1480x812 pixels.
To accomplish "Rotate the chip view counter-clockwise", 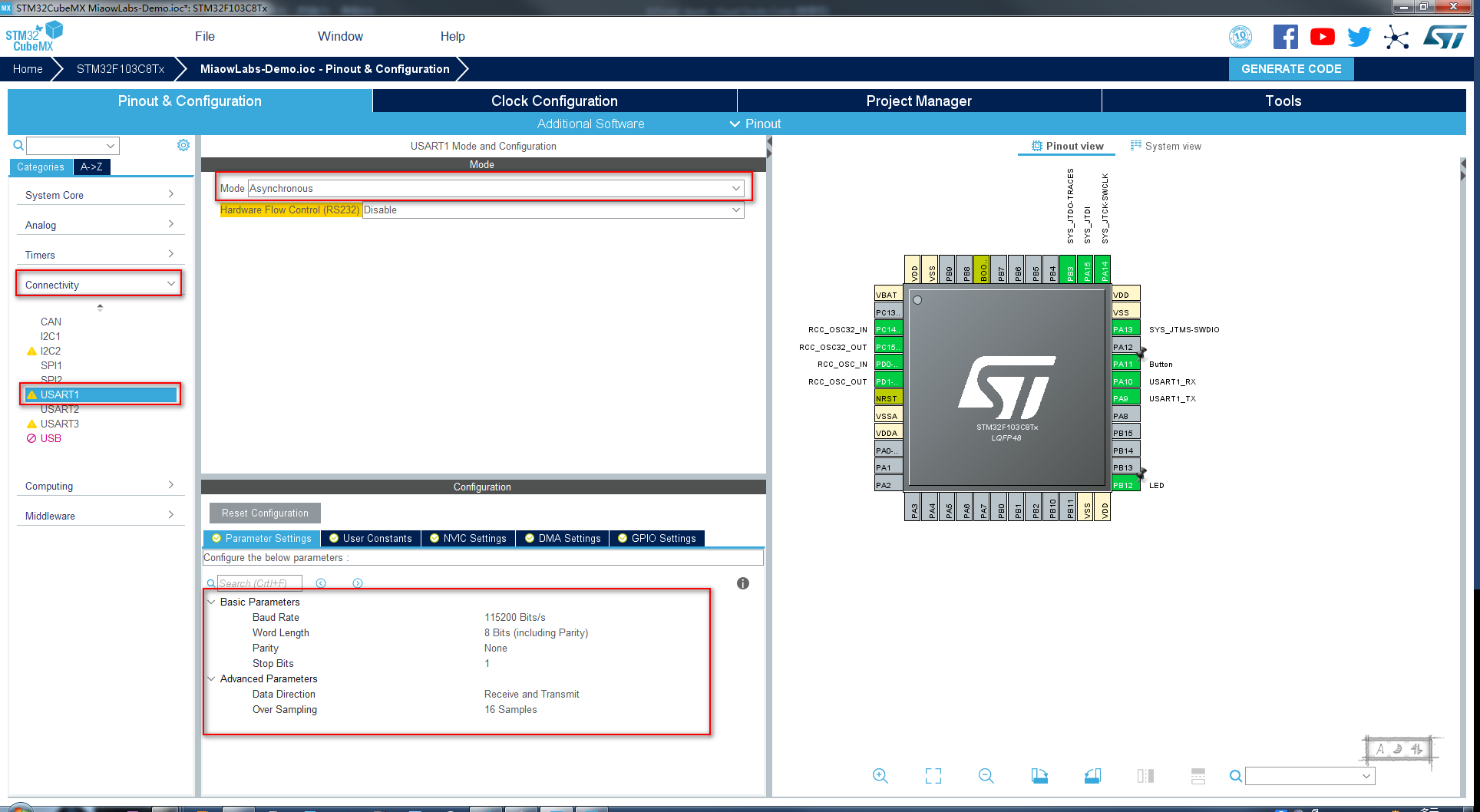I will click(1092, 776).
